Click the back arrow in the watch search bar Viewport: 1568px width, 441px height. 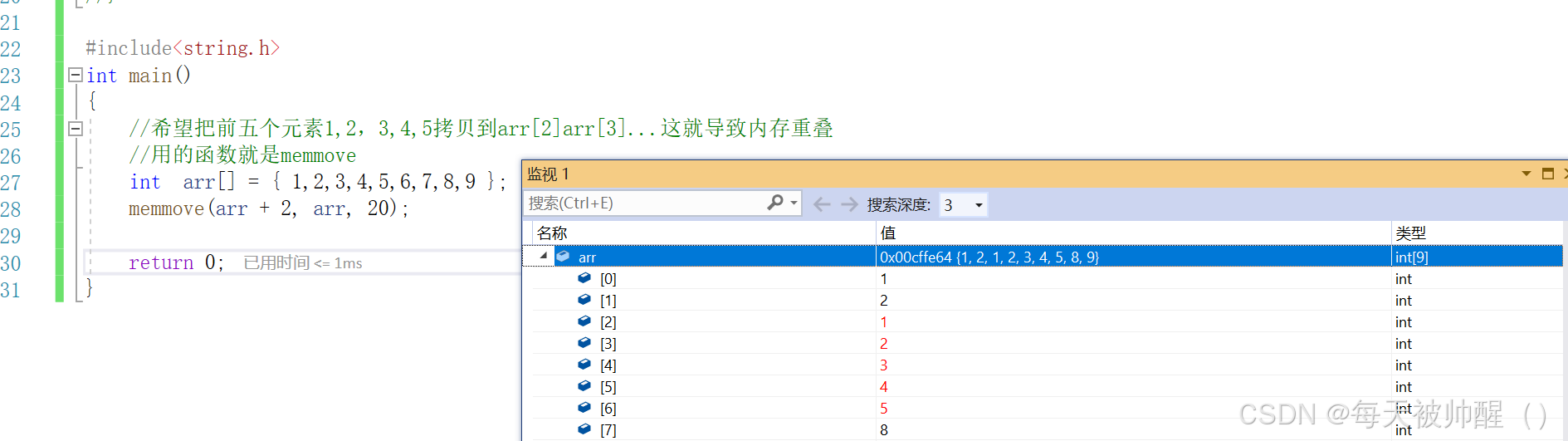click(x=821, y=204)
